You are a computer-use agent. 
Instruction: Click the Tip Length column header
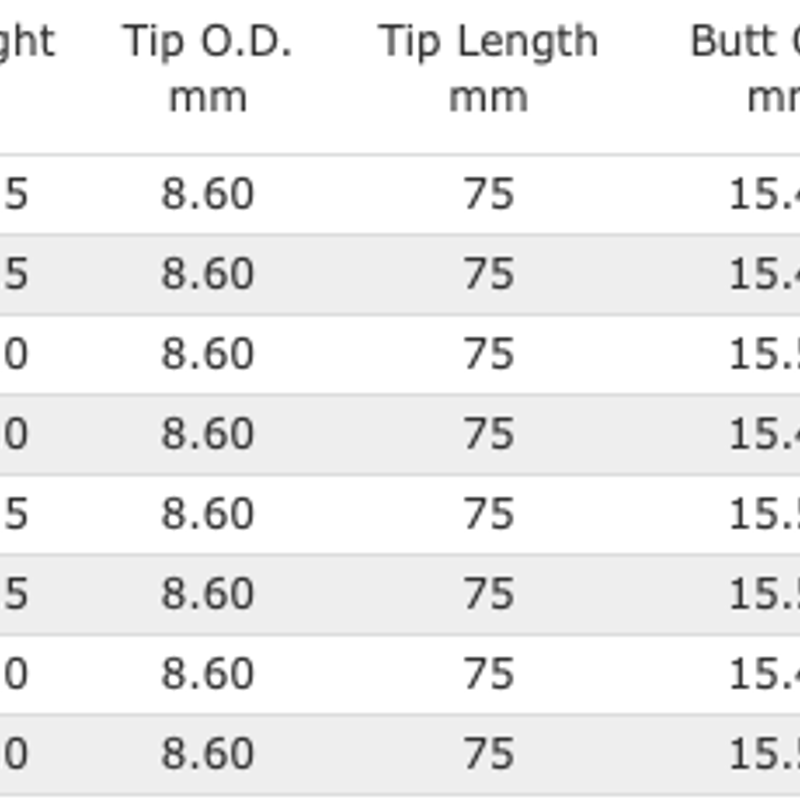pyautogui.click(x=488, y=68)
